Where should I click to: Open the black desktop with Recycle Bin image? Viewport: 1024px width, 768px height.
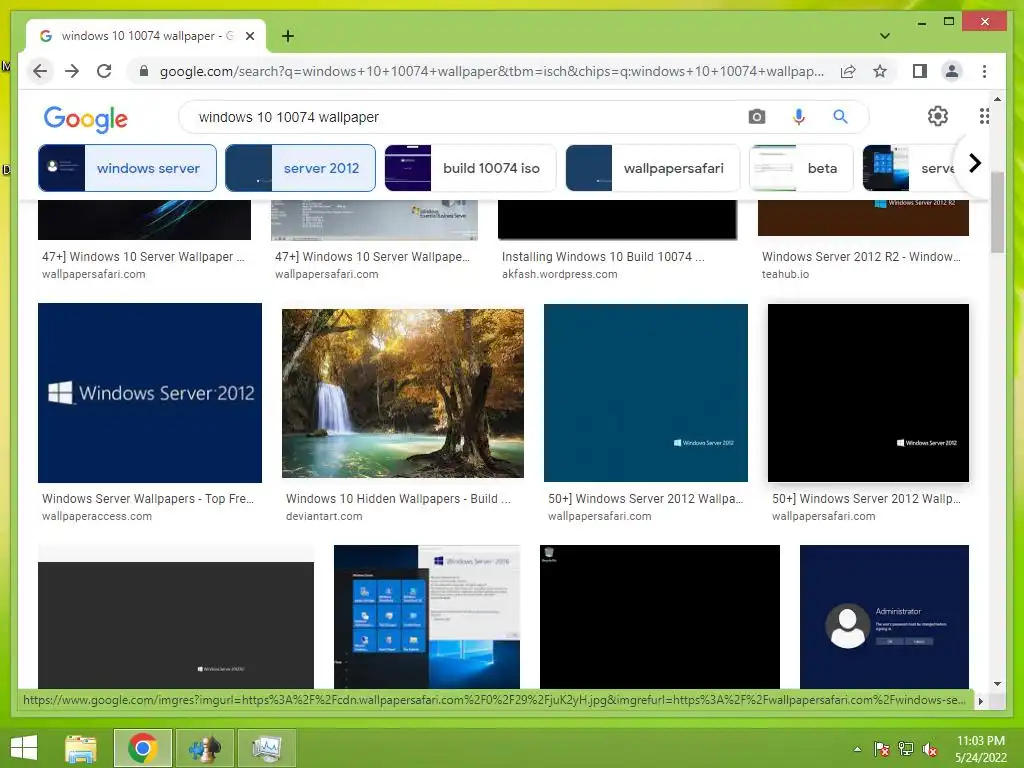click(660, 616)
